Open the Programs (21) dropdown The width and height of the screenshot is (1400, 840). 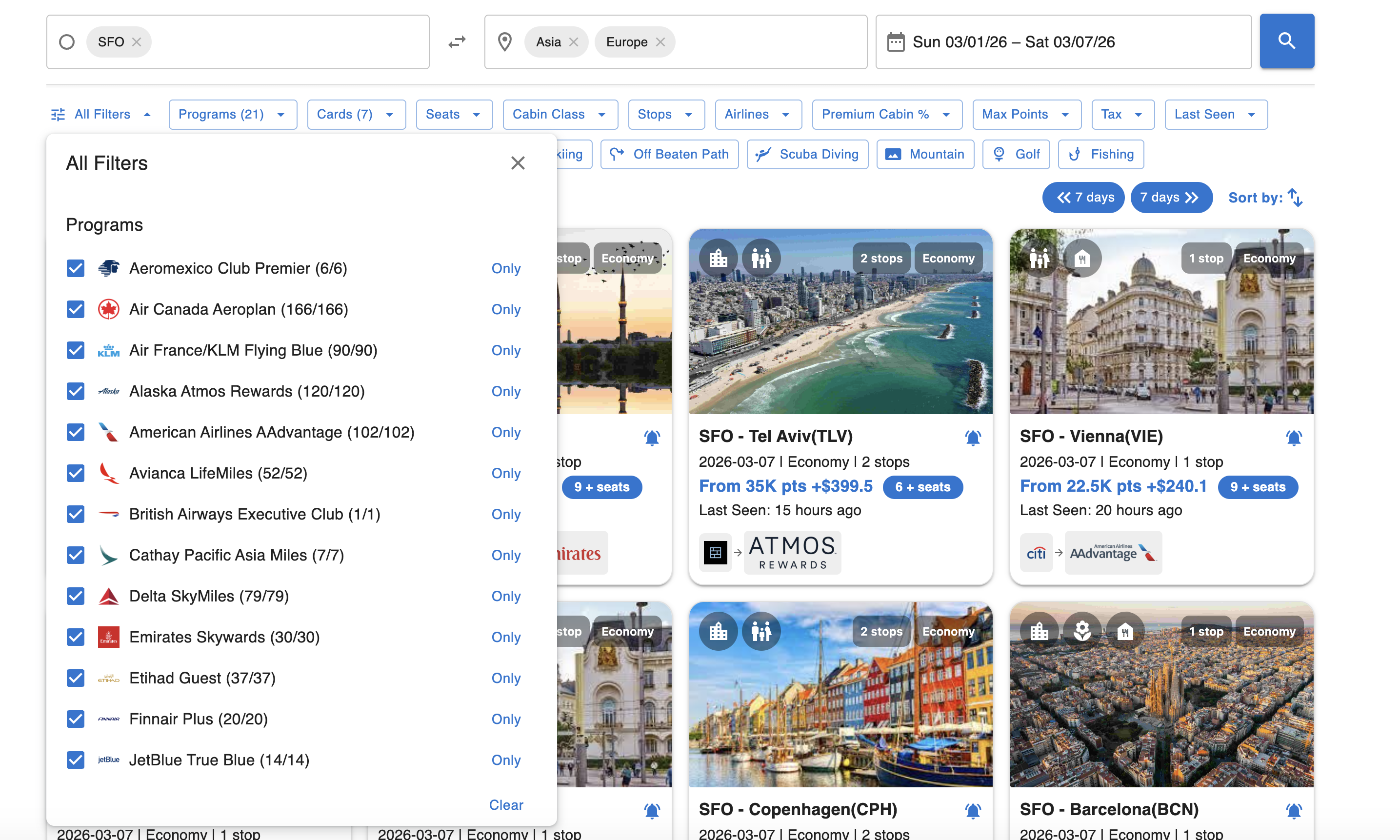tap(233, 114)
